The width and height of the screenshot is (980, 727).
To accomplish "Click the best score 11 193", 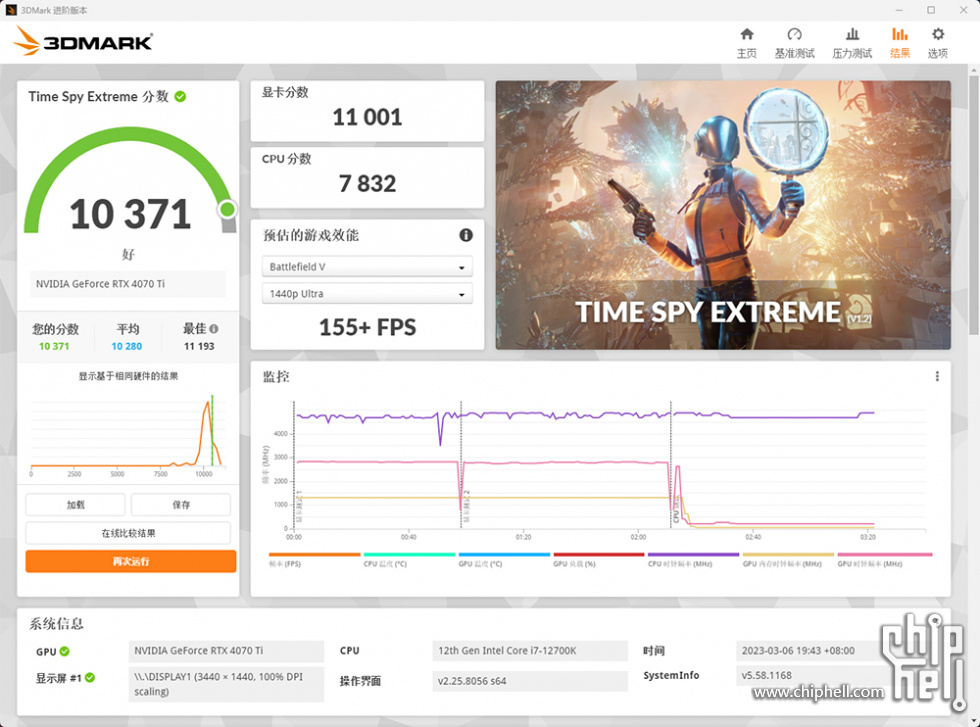I will 199,346.
